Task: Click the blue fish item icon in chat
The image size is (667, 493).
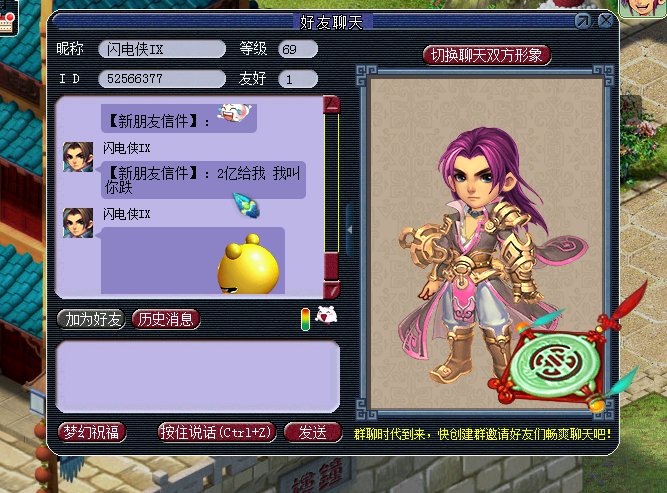Action: (247, 205)
